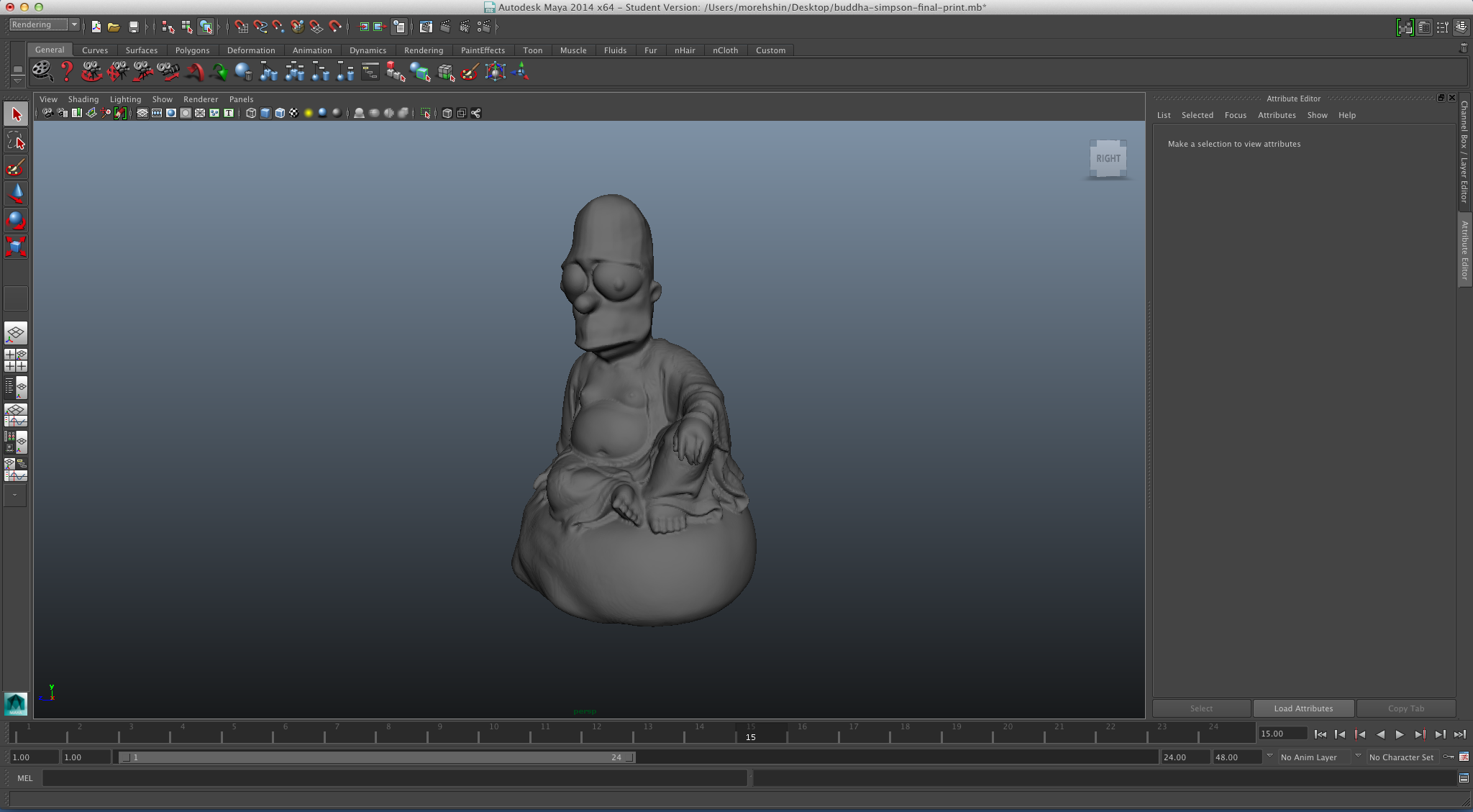Image resolution: width=1473 pixels, height=812 pixels.
Task: Click the center pivot axis shelf icon
Action: coord(520,71)
